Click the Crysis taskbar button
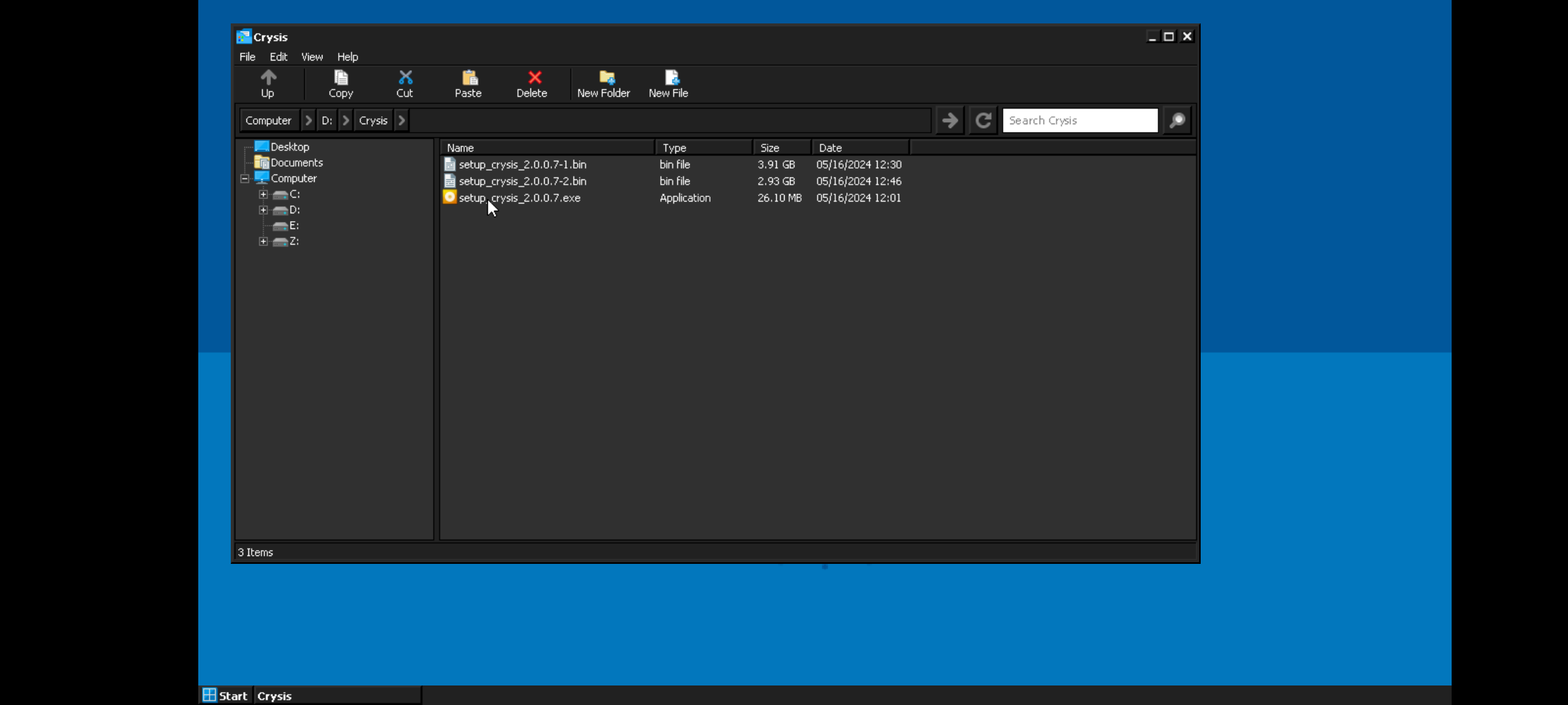Image resolution: width=1568 pixels, height=705 pixels. [337, 695]
